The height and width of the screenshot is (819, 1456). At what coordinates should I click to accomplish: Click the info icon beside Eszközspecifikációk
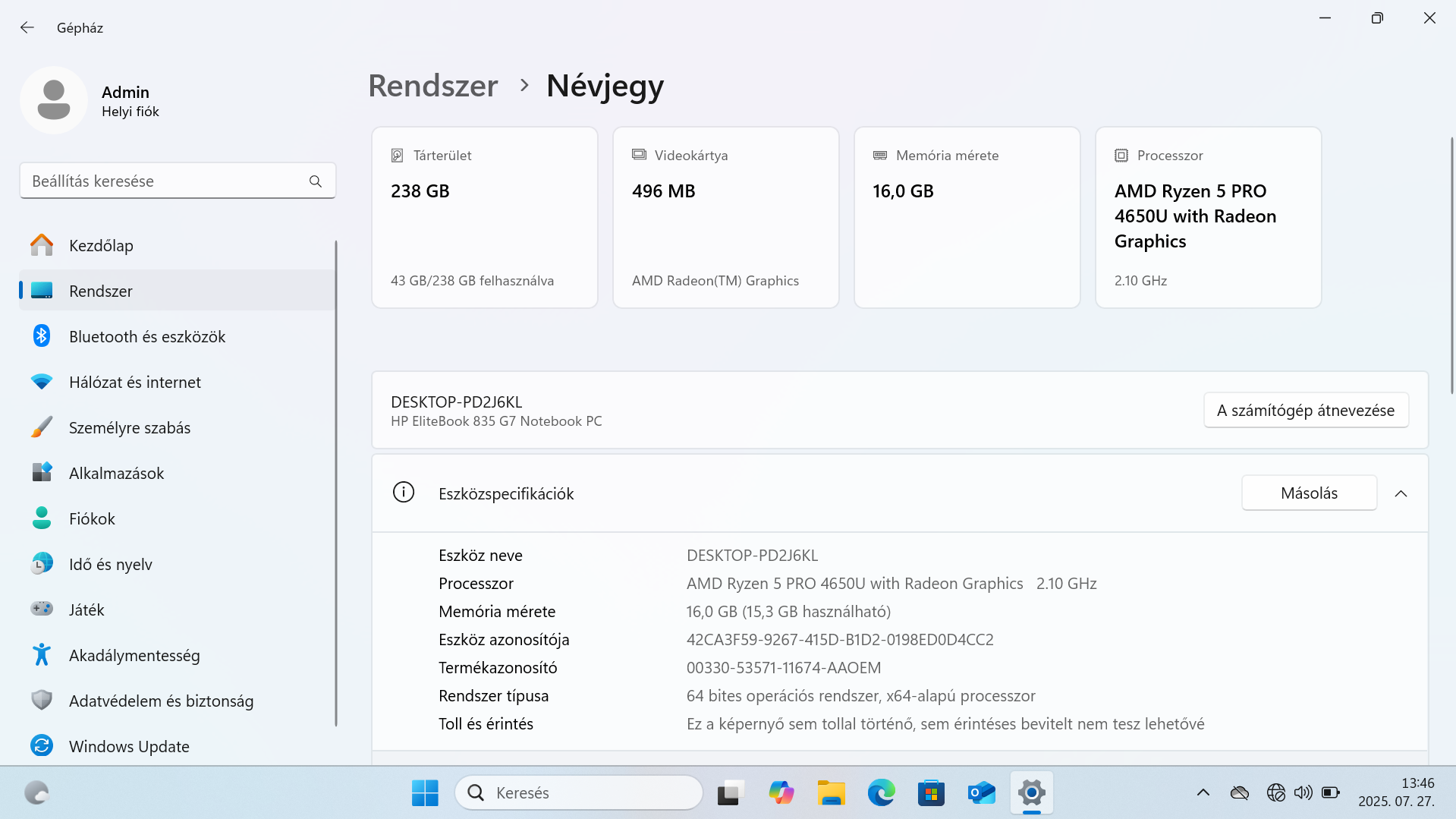pyautogui.click(x=404, y=493)
